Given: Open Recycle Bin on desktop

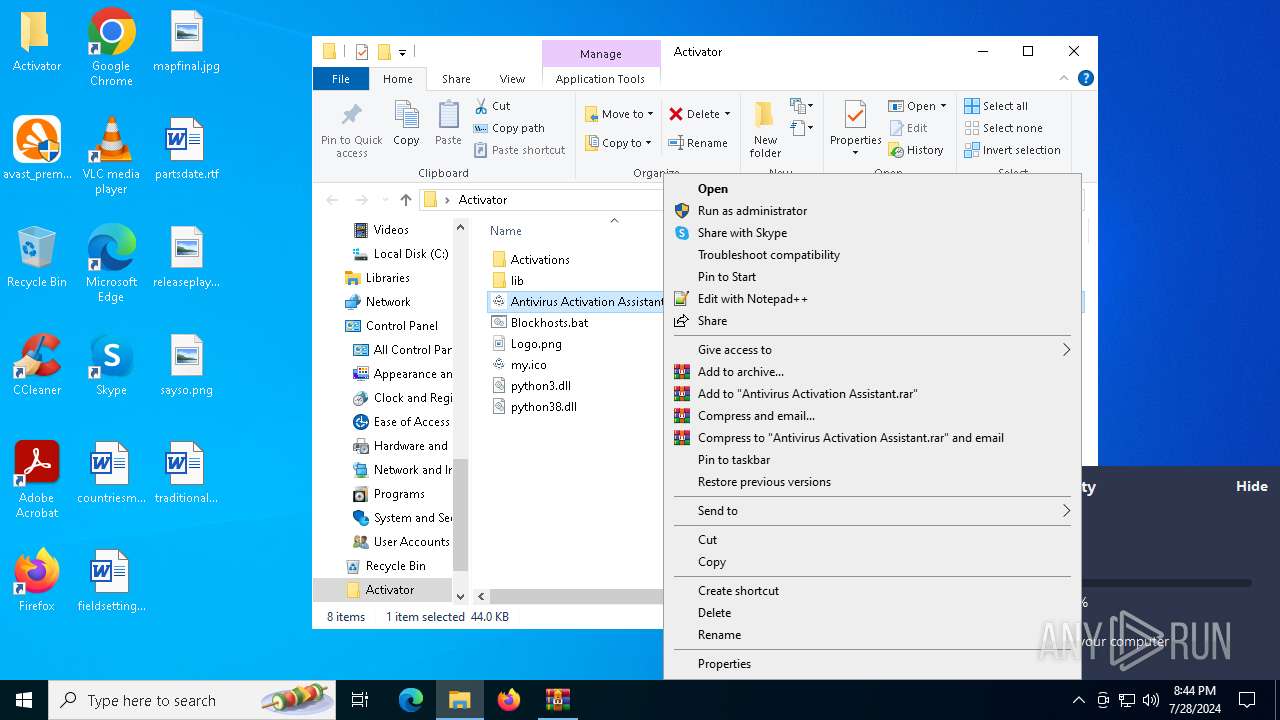Looking at the screenshot, I should click(x=37, y=257).
